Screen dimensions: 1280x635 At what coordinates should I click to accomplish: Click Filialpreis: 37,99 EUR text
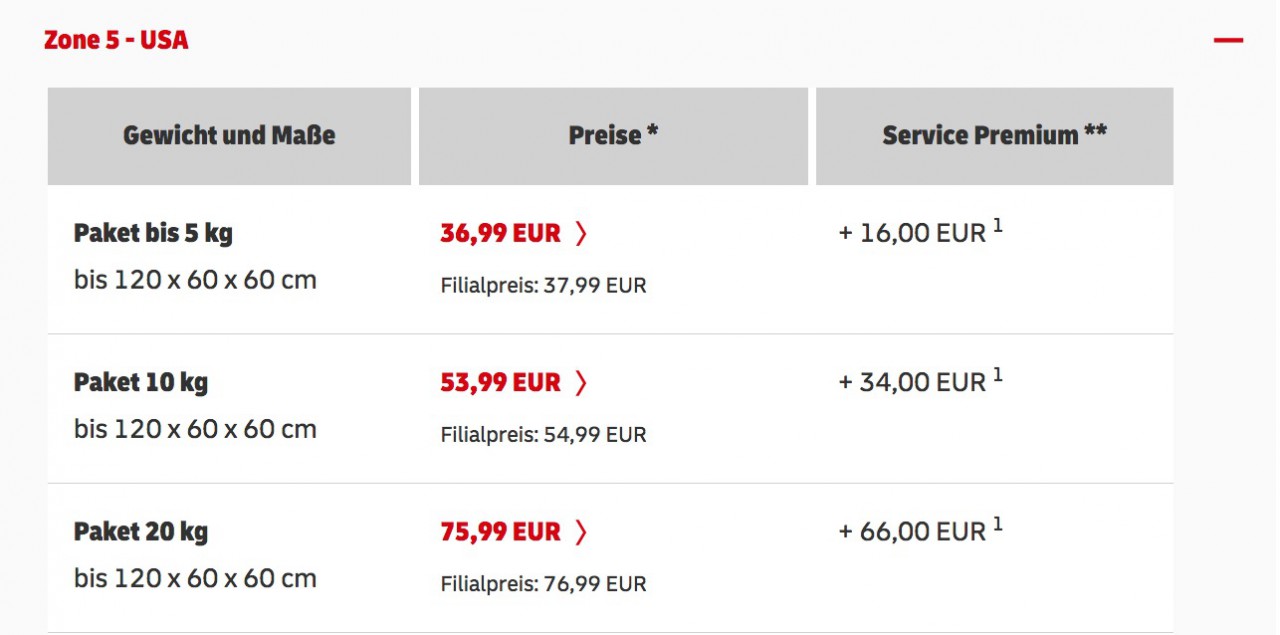[x=543, y=286]
